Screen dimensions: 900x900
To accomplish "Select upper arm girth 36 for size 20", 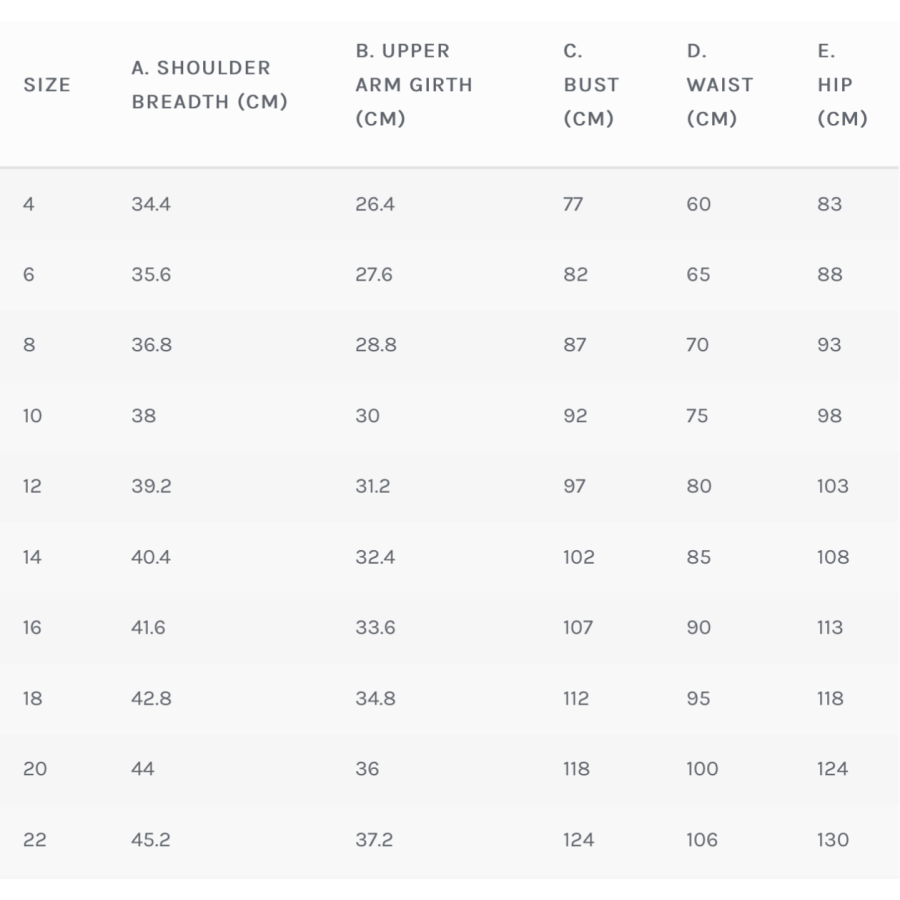I will pos(367,769).
